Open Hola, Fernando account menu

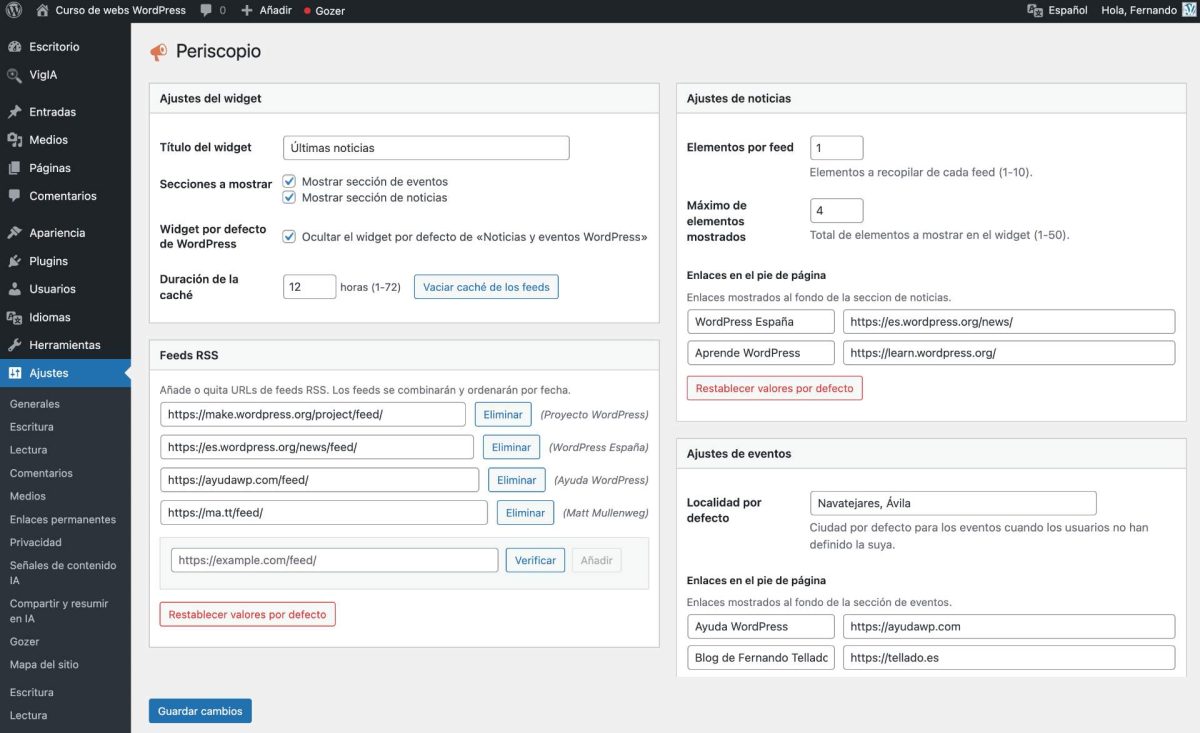click(1139, 10)
